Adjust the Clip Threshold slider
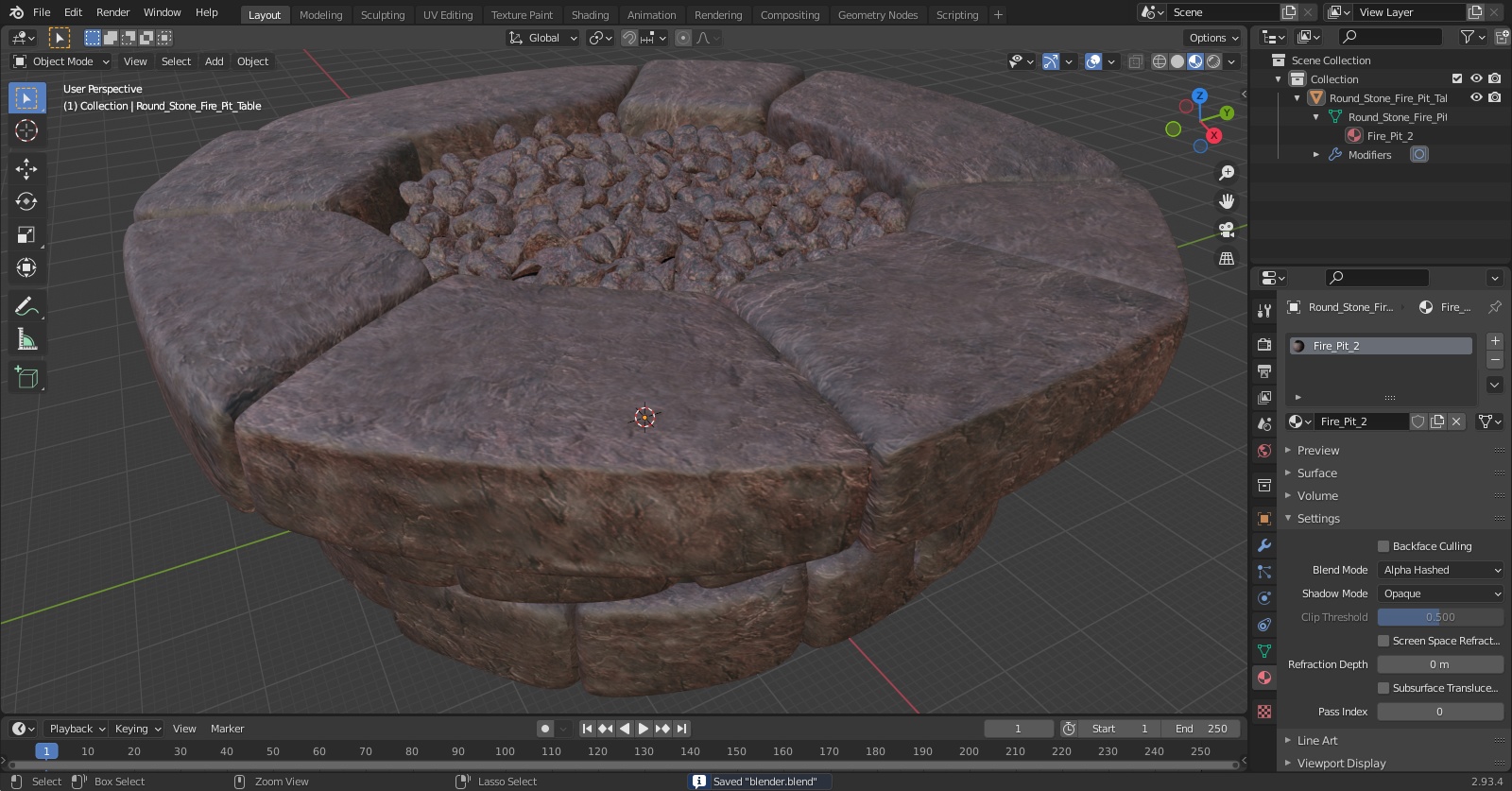This screenshot has width=1512, height=791. click(1440, 617)
